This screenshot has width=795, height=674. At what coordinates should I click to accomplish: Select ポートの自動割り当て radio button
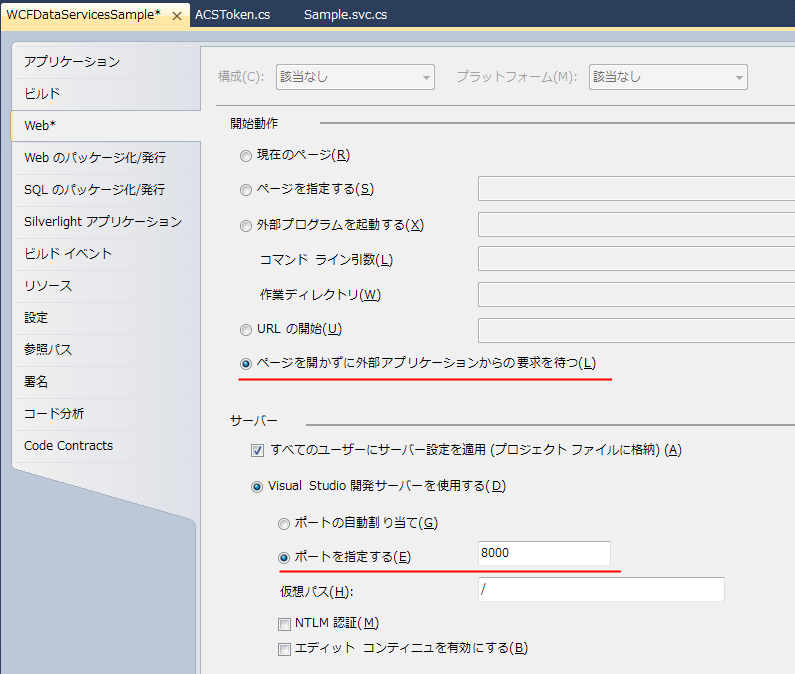pos(284,523)
